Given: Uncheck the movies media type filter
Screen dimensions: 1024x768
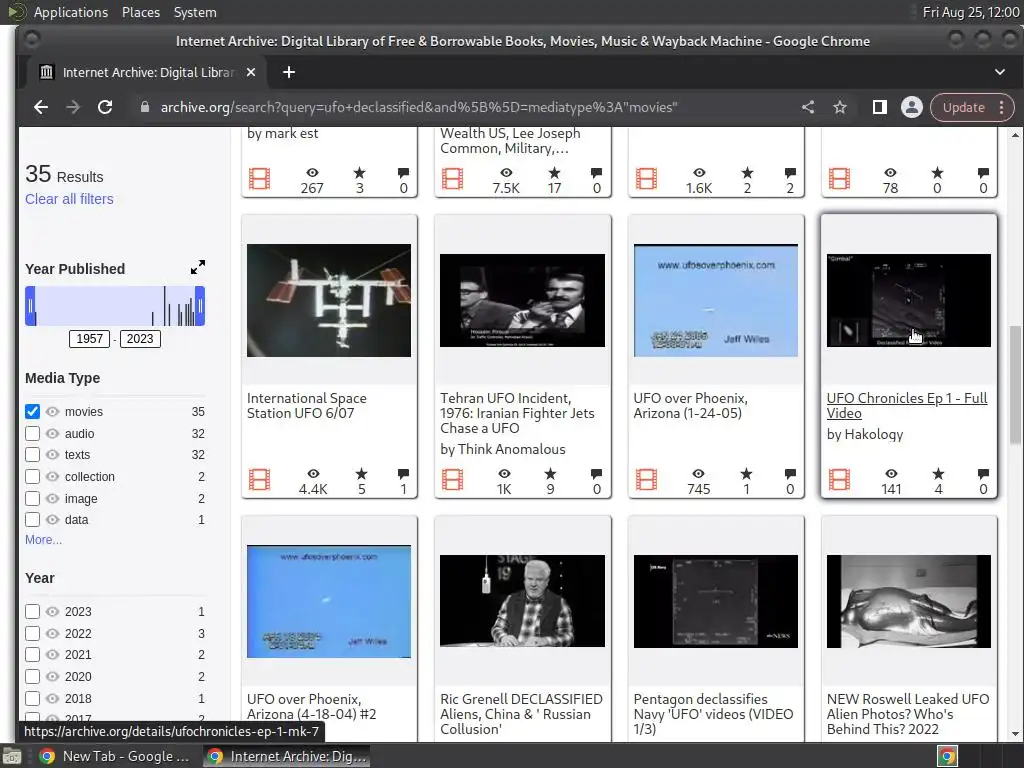Looking at the screenshot, I should [x=32, y=411].
